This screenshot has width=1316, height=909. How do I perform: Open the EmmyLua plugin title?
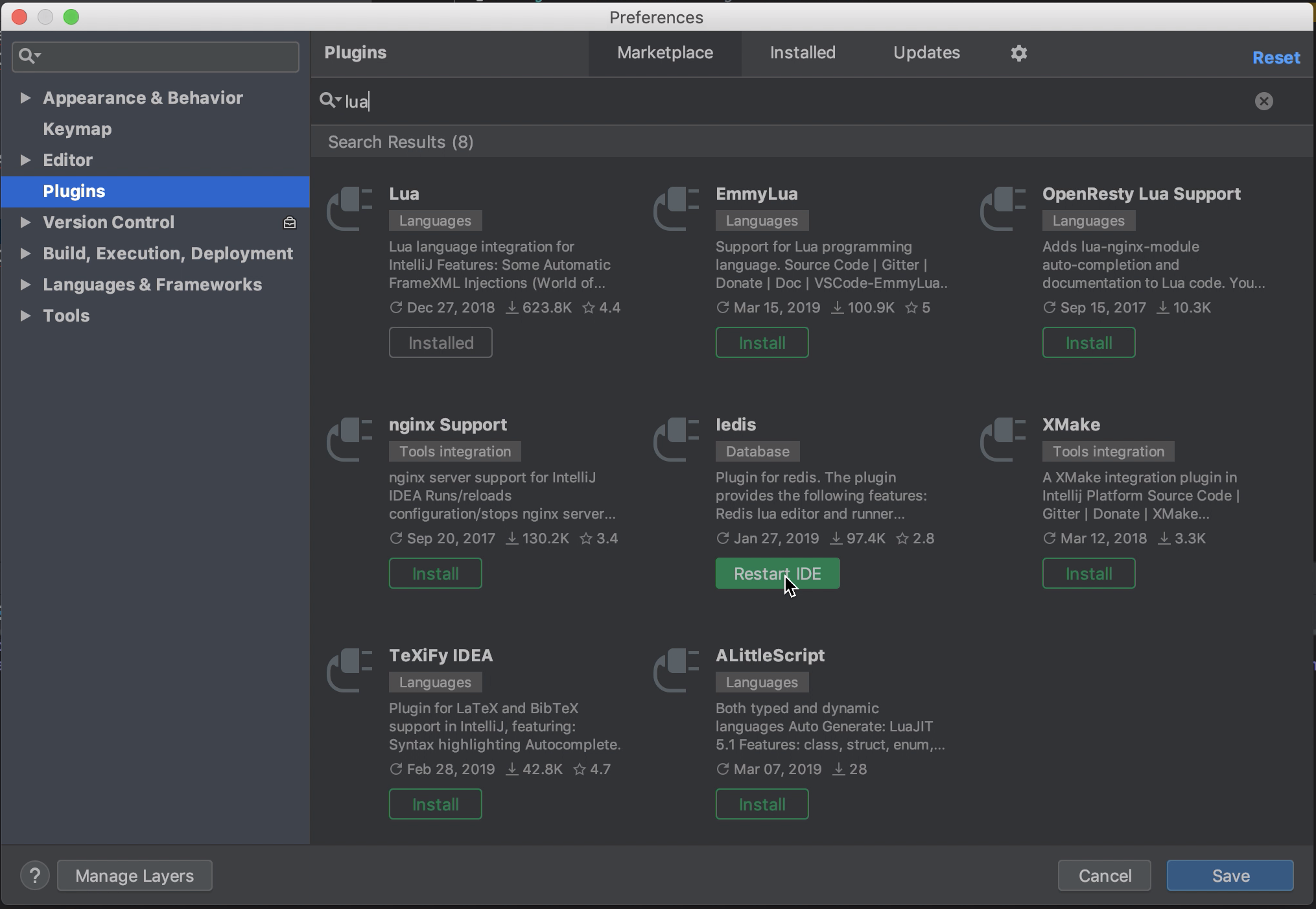tap(757, 194)
